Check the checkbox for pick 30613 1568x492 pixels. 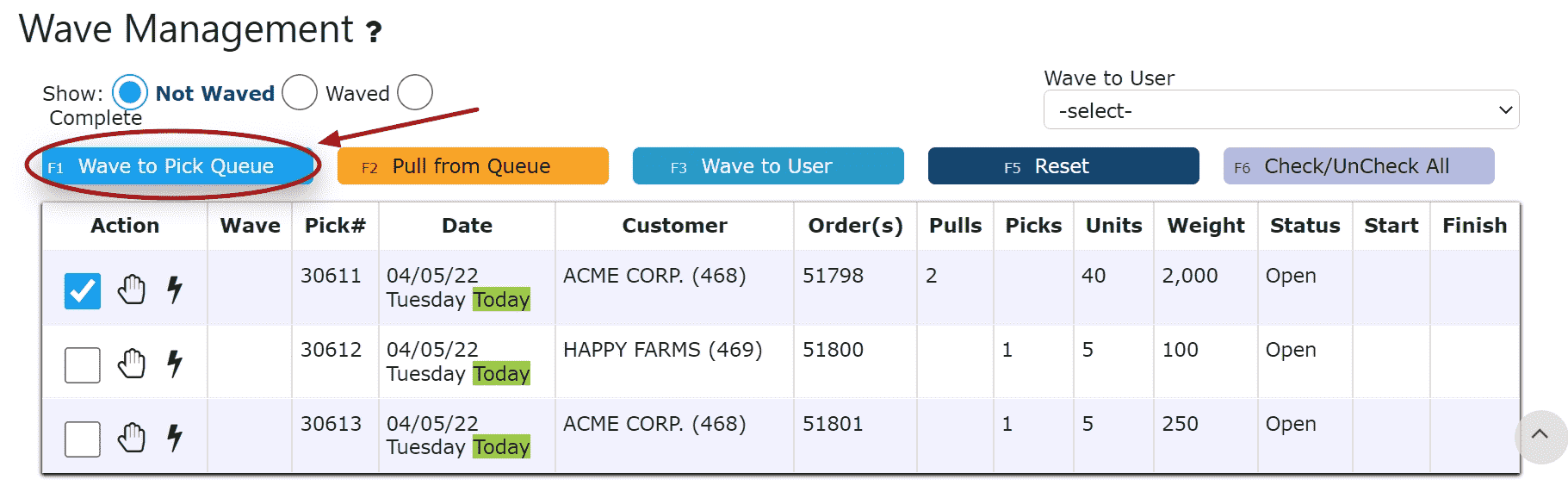pyautogui.click(x=83, y=439)
